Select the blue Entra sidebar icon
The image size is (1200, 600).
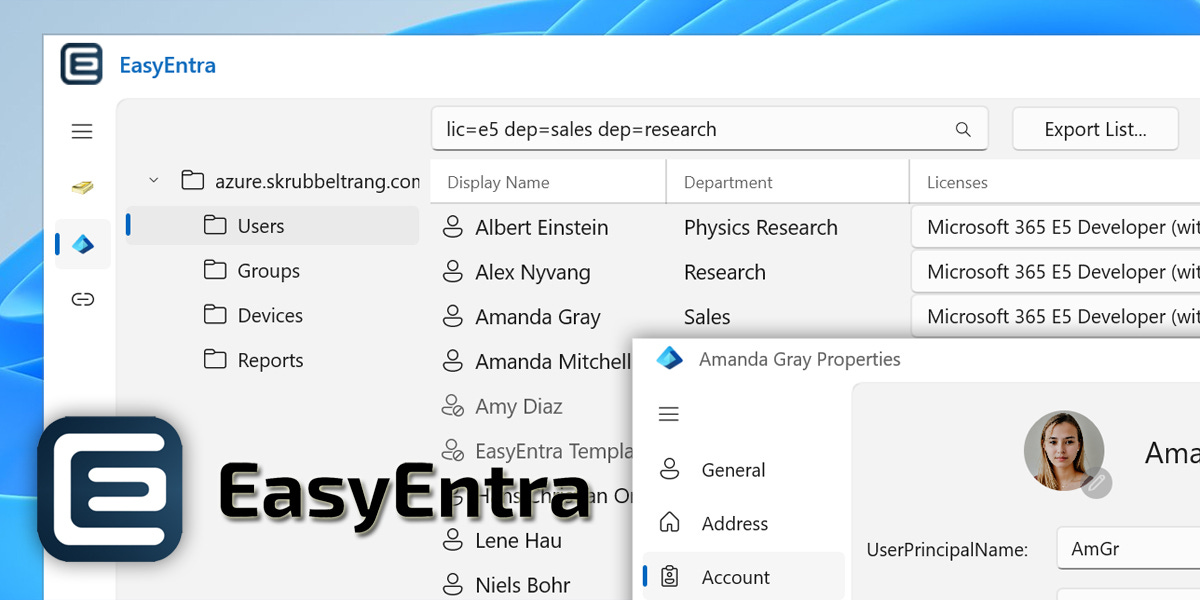click(83, 244)
